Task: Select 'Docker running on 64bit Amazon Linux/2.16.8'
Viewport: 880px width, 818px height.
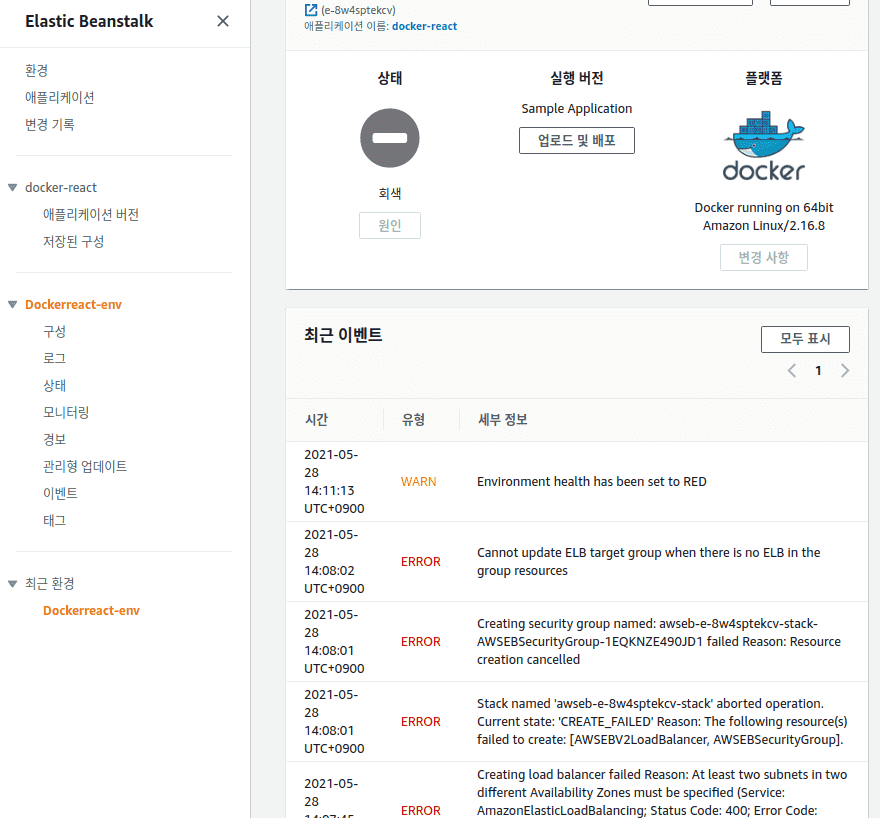Action: click(x=763, y=217)
